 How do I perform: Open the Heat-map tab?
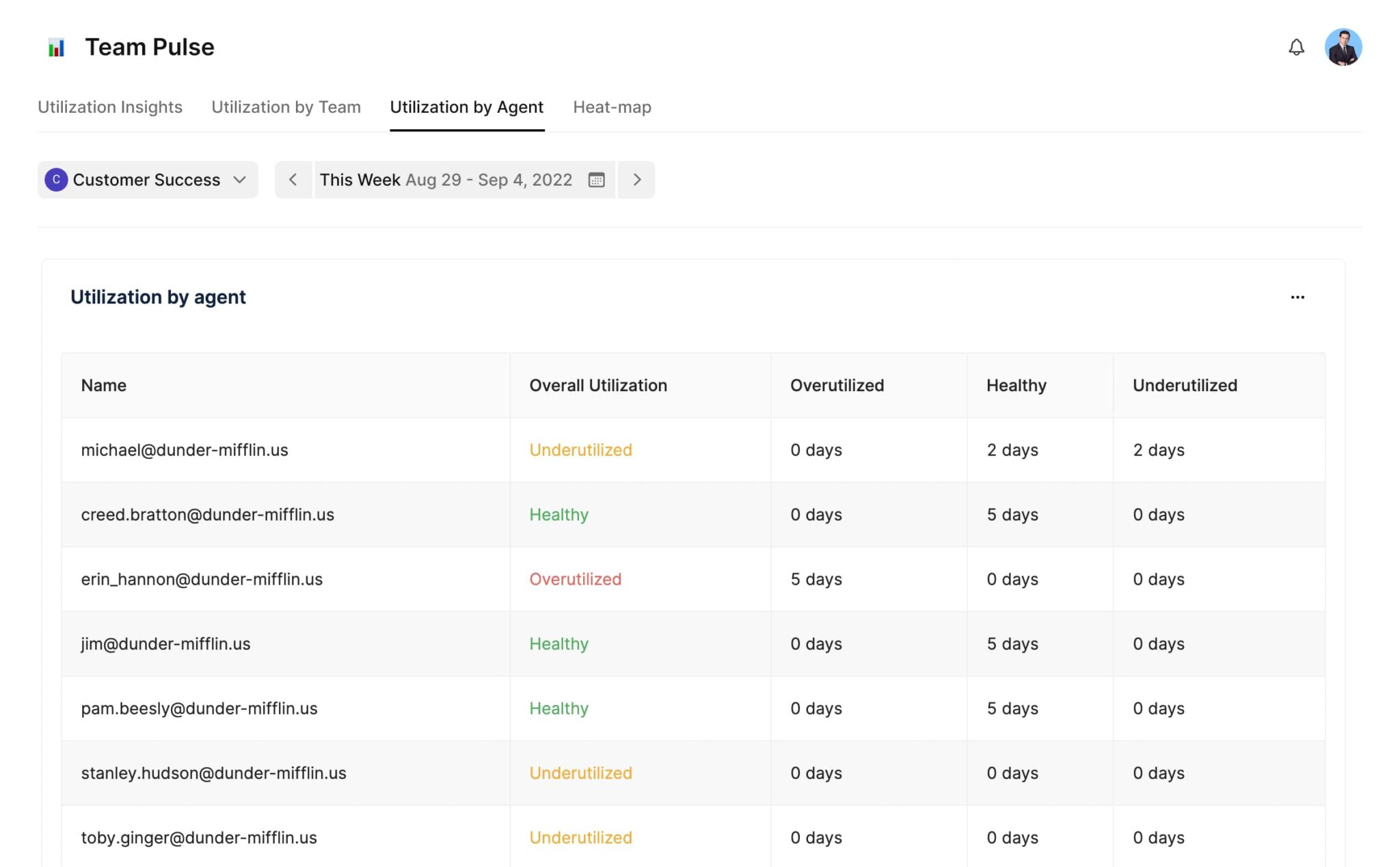click(x=612, y=107)
